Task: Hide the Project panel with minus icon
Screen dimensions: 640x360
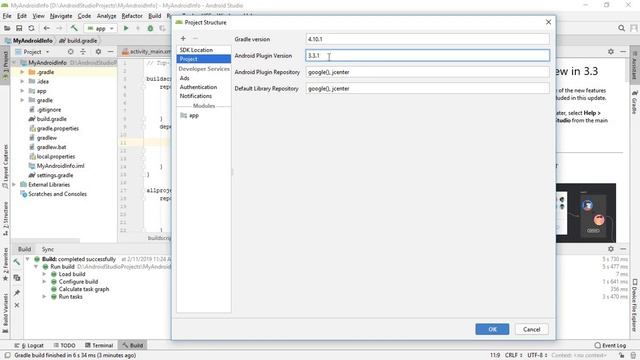Action: pyautogui.click(x=110, y=52)
